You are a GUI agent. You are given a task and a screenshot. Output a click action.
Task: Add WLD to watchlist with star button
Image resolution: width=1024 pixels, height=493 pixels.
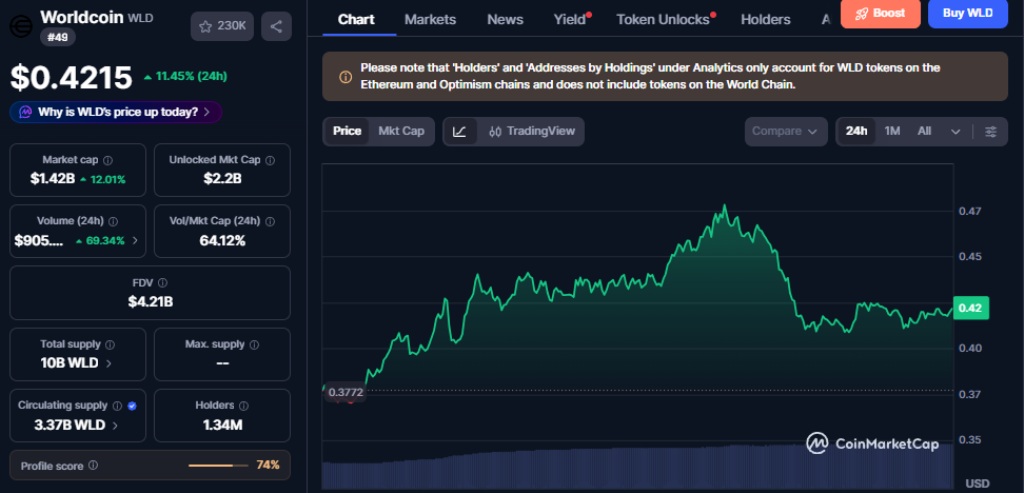tap(222, 26)
